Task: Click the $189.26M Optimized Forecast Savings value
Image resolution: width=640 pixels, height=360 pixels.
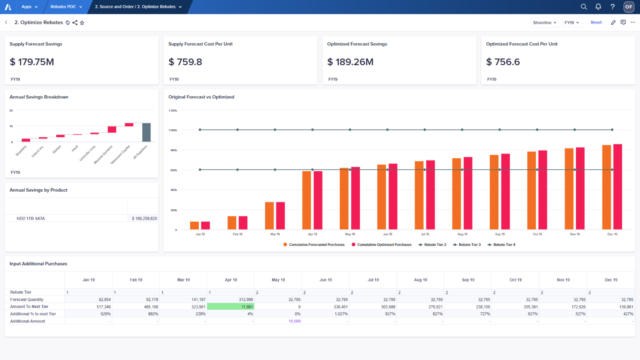Action: click(x=350, y=62)
